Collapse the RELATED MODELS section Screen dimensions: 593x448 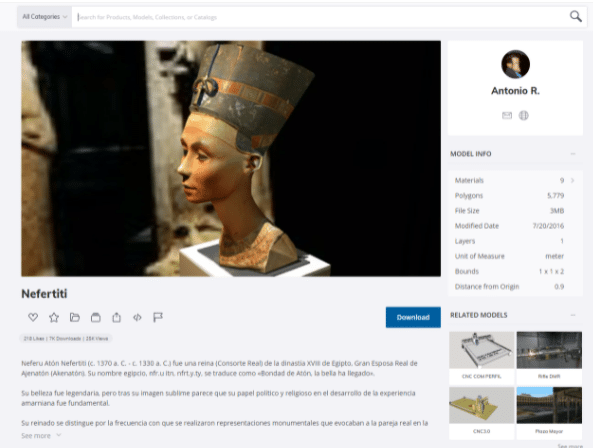[573, 315]
